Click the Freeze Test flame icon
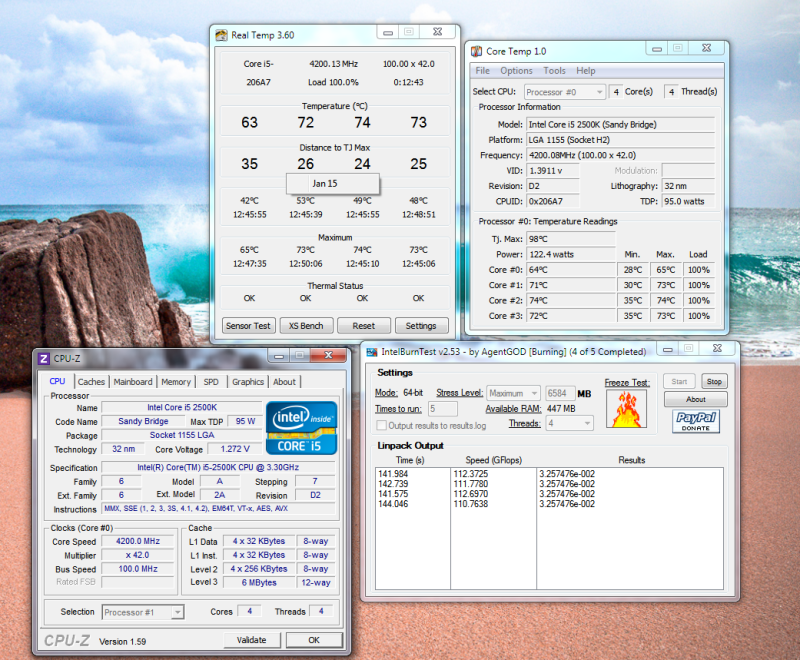This screenshot has width=800, height=660. pyautogui.click(x=627, y=409)
